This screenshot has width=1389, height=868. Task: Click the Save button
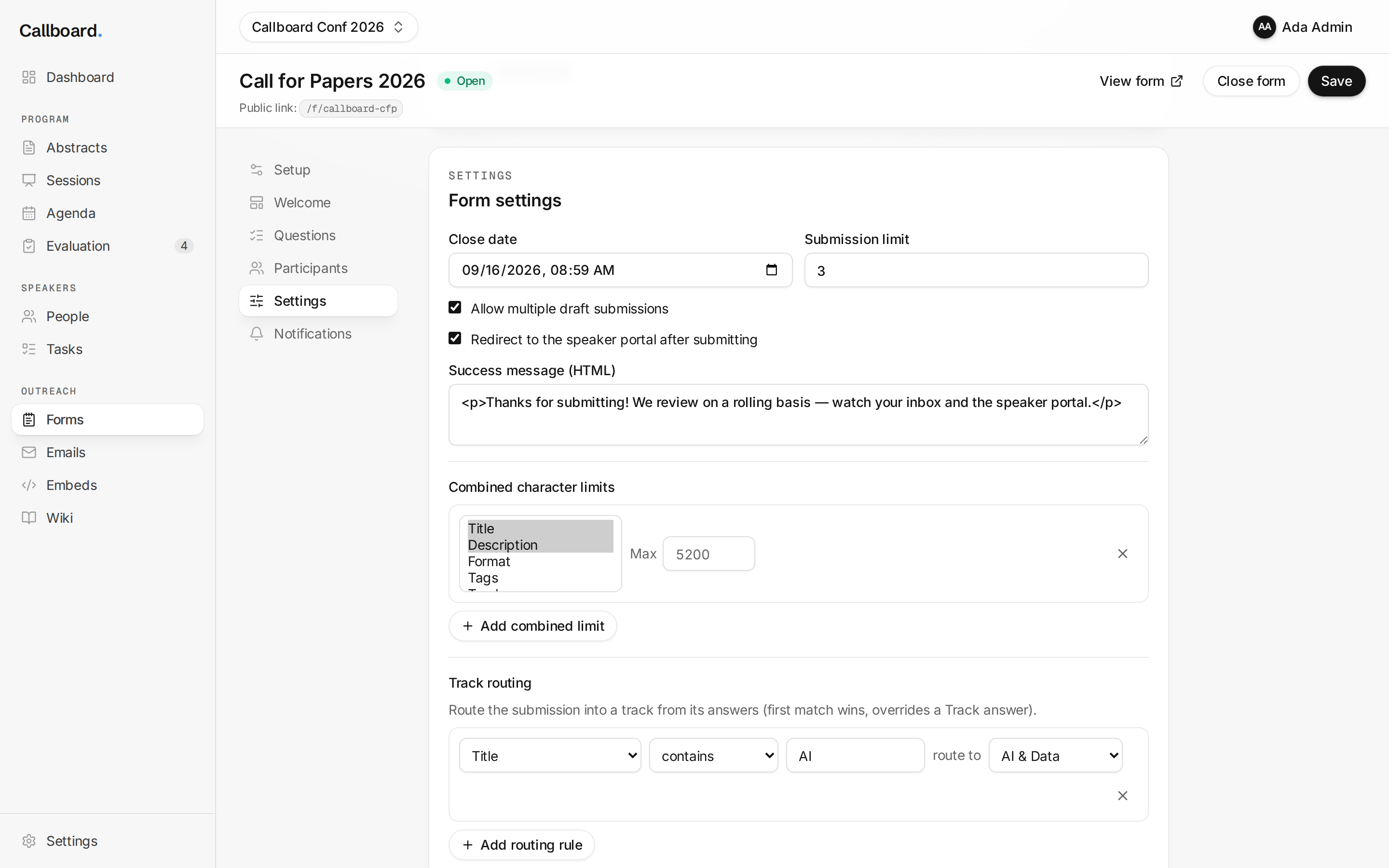pyautogui.click(x=1336, y=81)
